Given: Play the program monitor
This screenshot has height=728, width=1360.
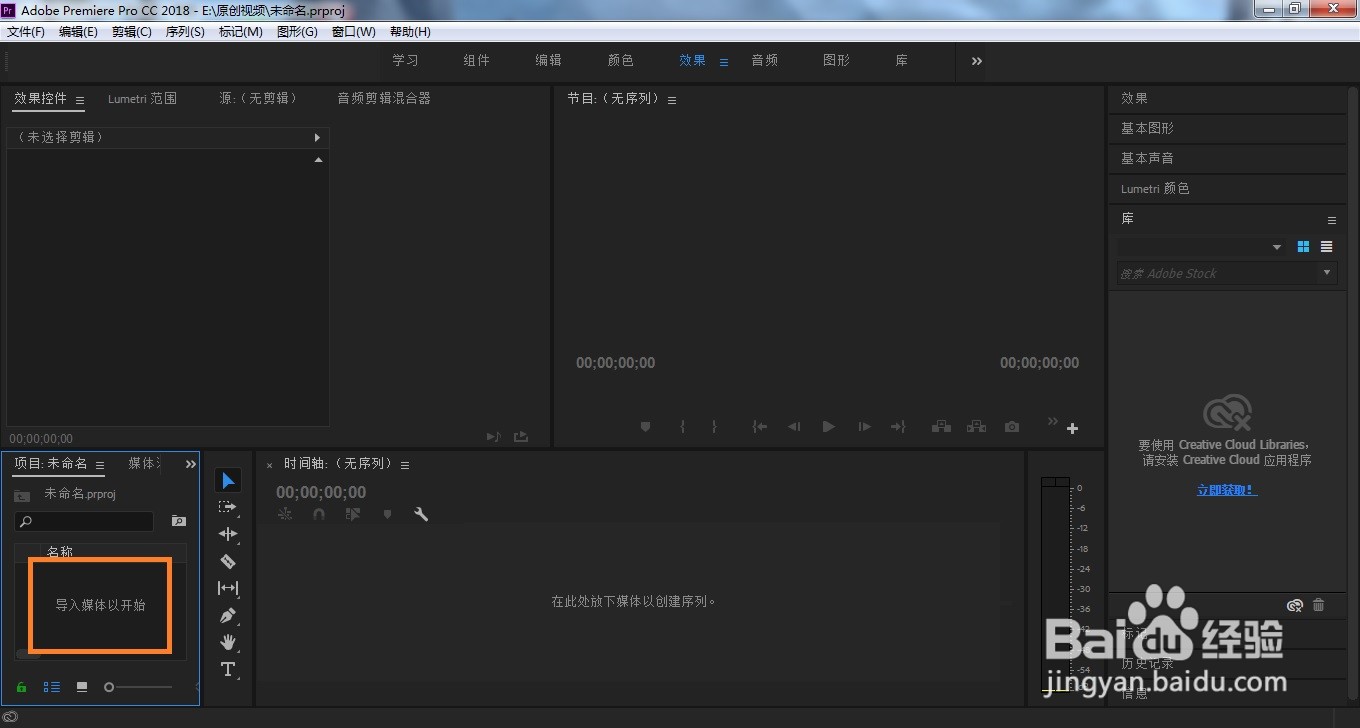Looking at the screenshot, I should tap(828, 427).
